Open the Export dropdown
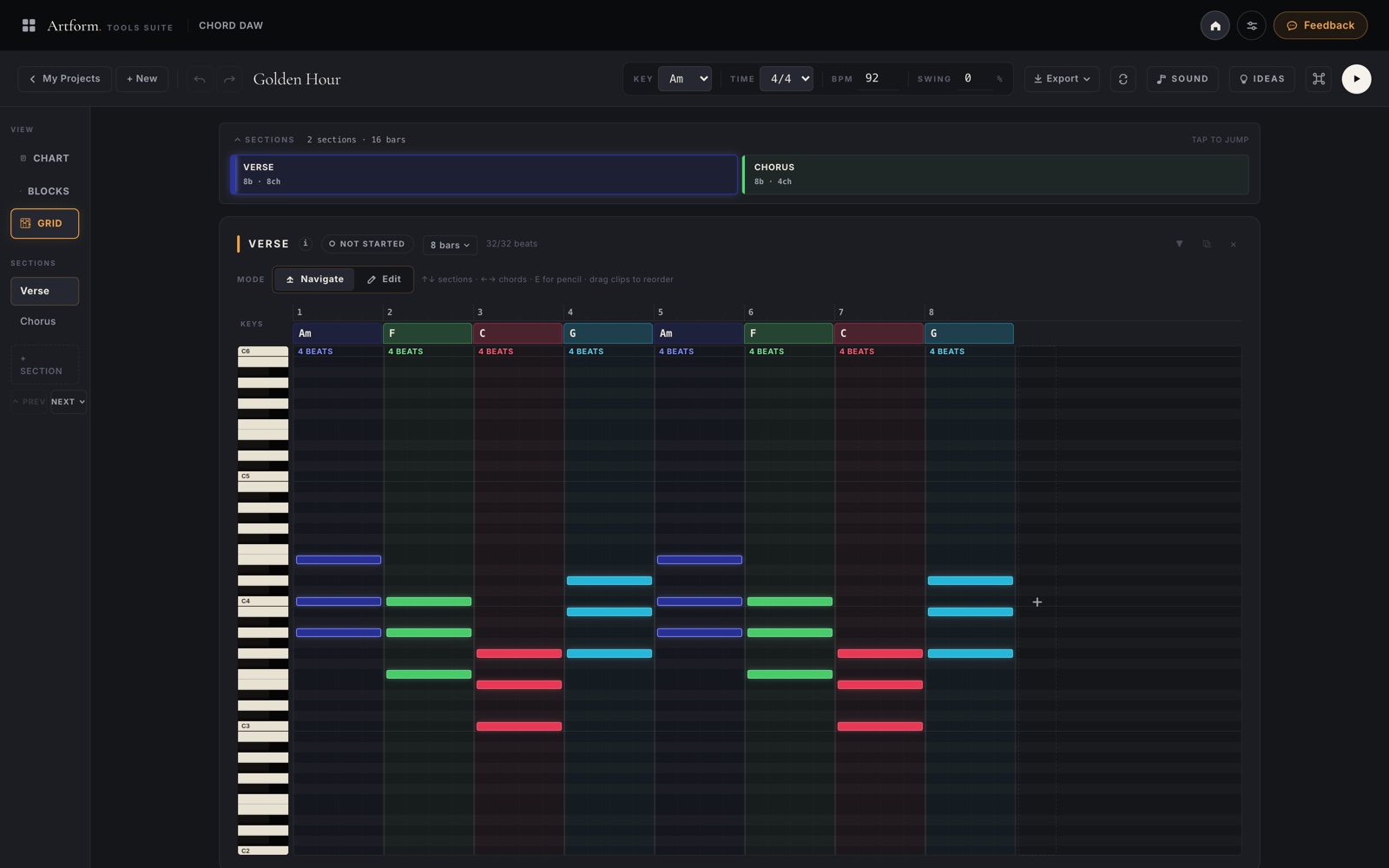Image resolution: width=1389 pixels, height=868 pixels. pos(1062,79)
